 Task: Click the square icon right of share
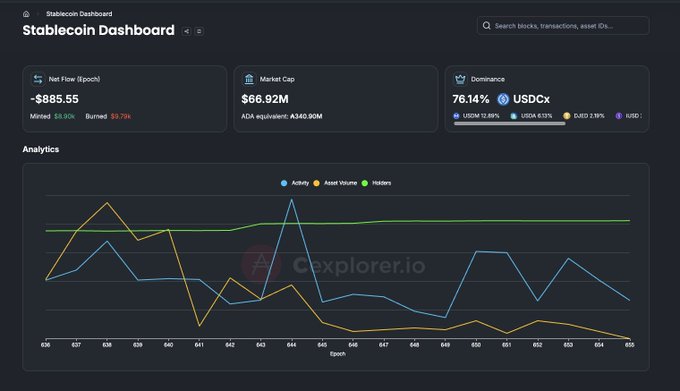point(199,31)
